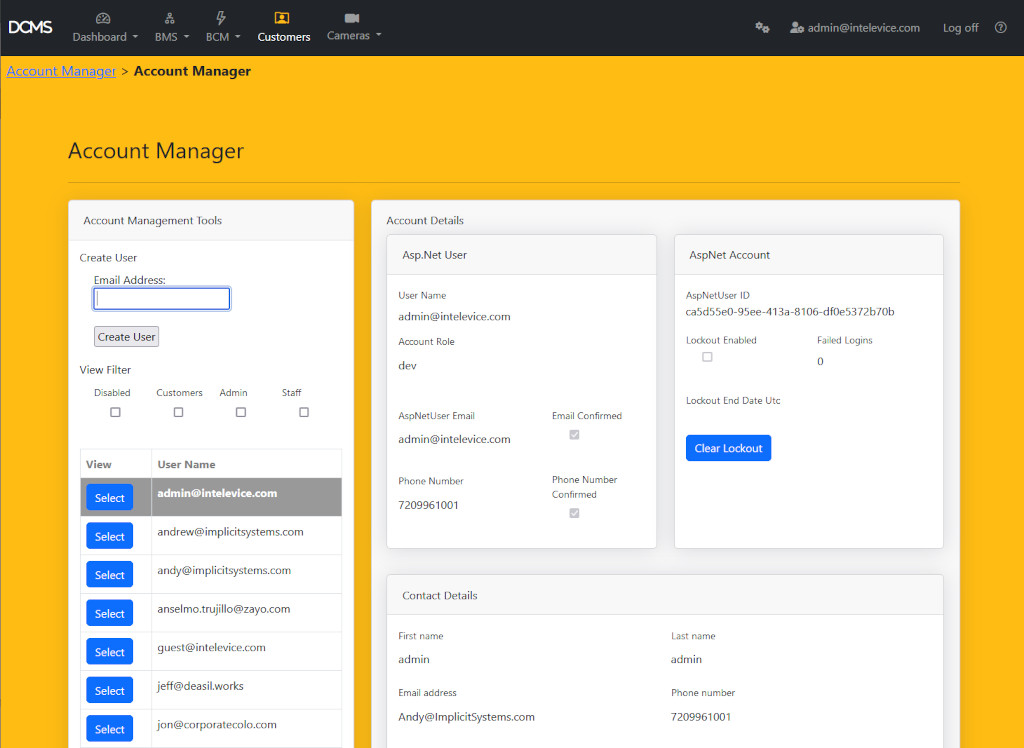Open the Cameras dropdown
The image size is (1024, 748).
[x=353, y=35]
